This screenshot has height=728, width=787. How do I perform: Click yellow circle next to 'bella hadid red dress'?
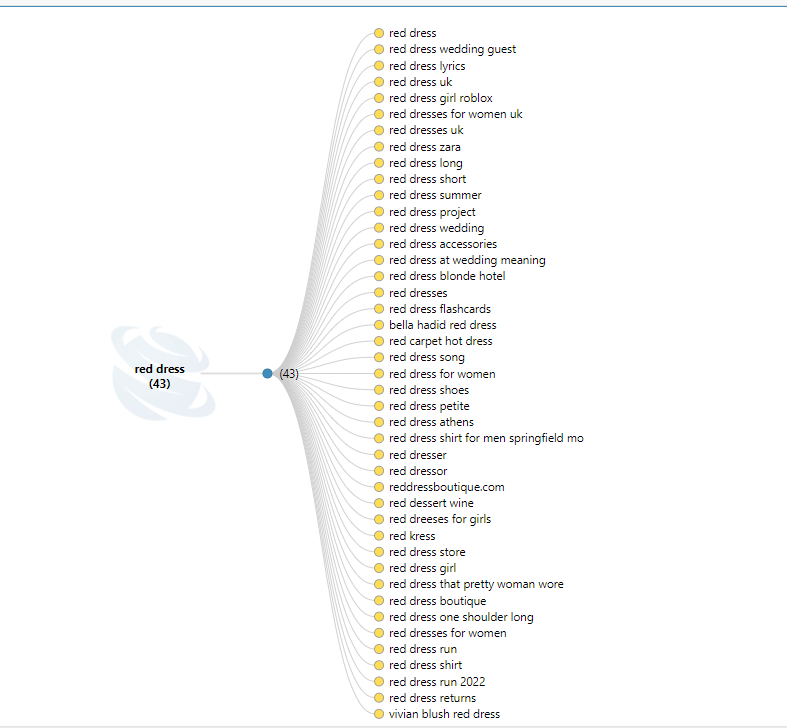click(x=379, y=325)
